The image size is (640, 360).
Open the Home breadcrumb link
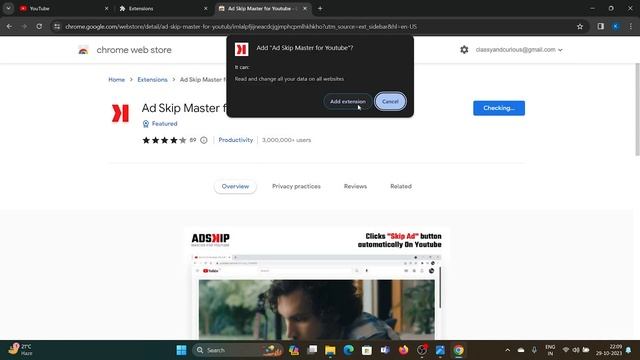116,80
